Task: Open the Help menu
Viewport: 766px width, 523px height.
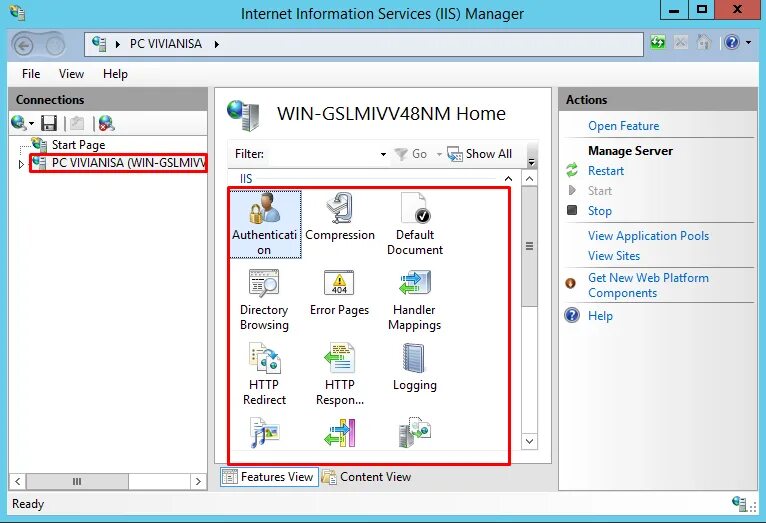Action: [115, 74]
